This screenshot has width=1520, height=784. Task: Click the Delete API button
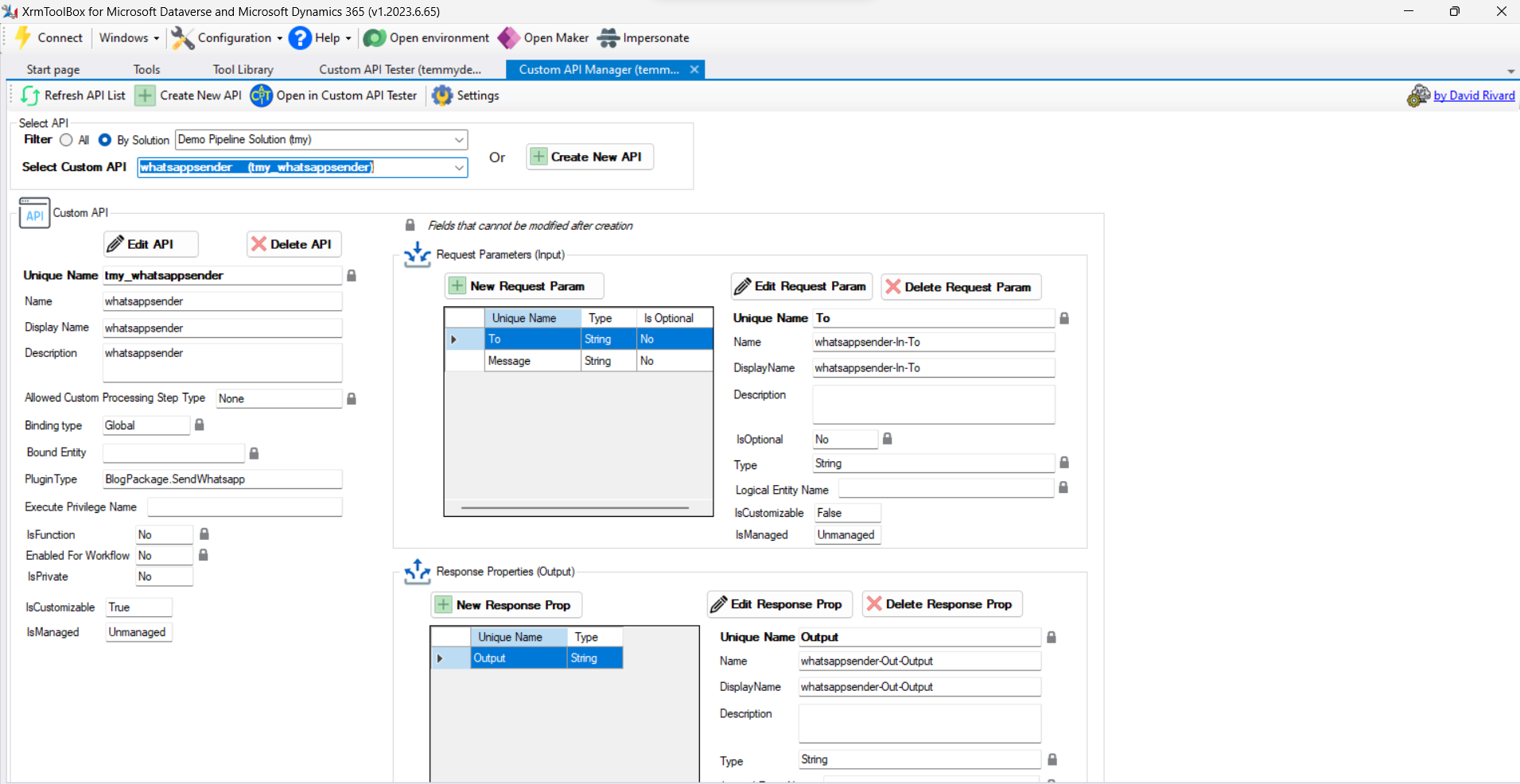[x=294, y=244]
